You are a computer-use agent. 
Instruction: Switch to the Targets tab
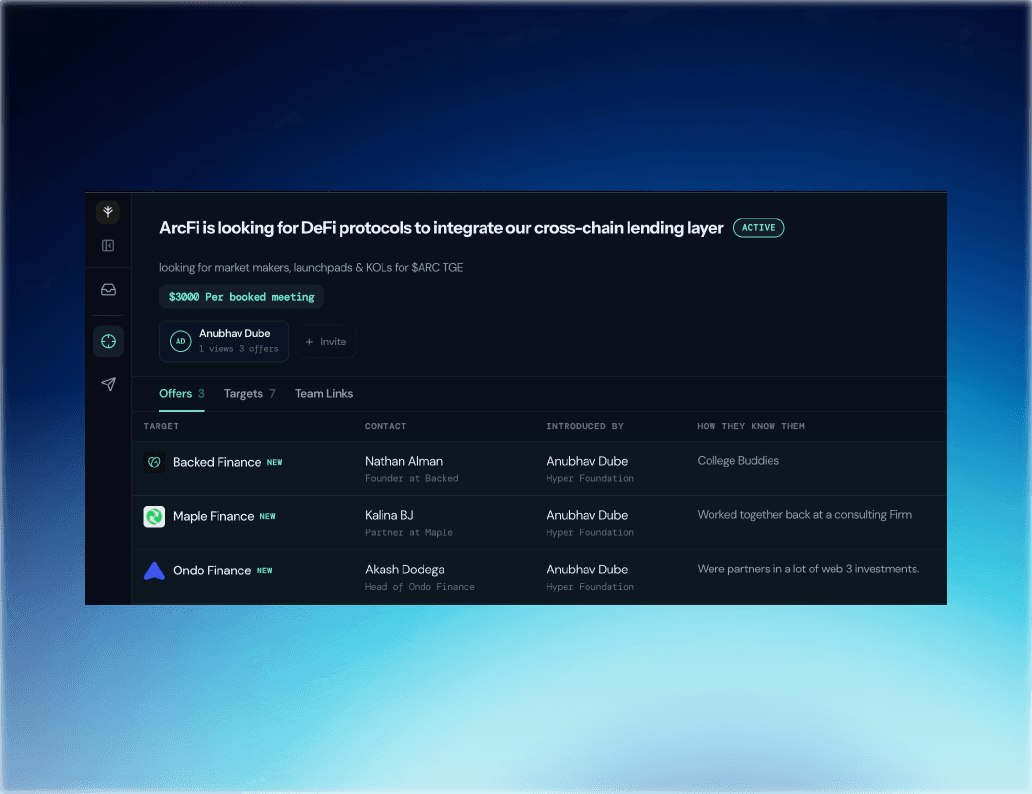(x=249, y=394)
